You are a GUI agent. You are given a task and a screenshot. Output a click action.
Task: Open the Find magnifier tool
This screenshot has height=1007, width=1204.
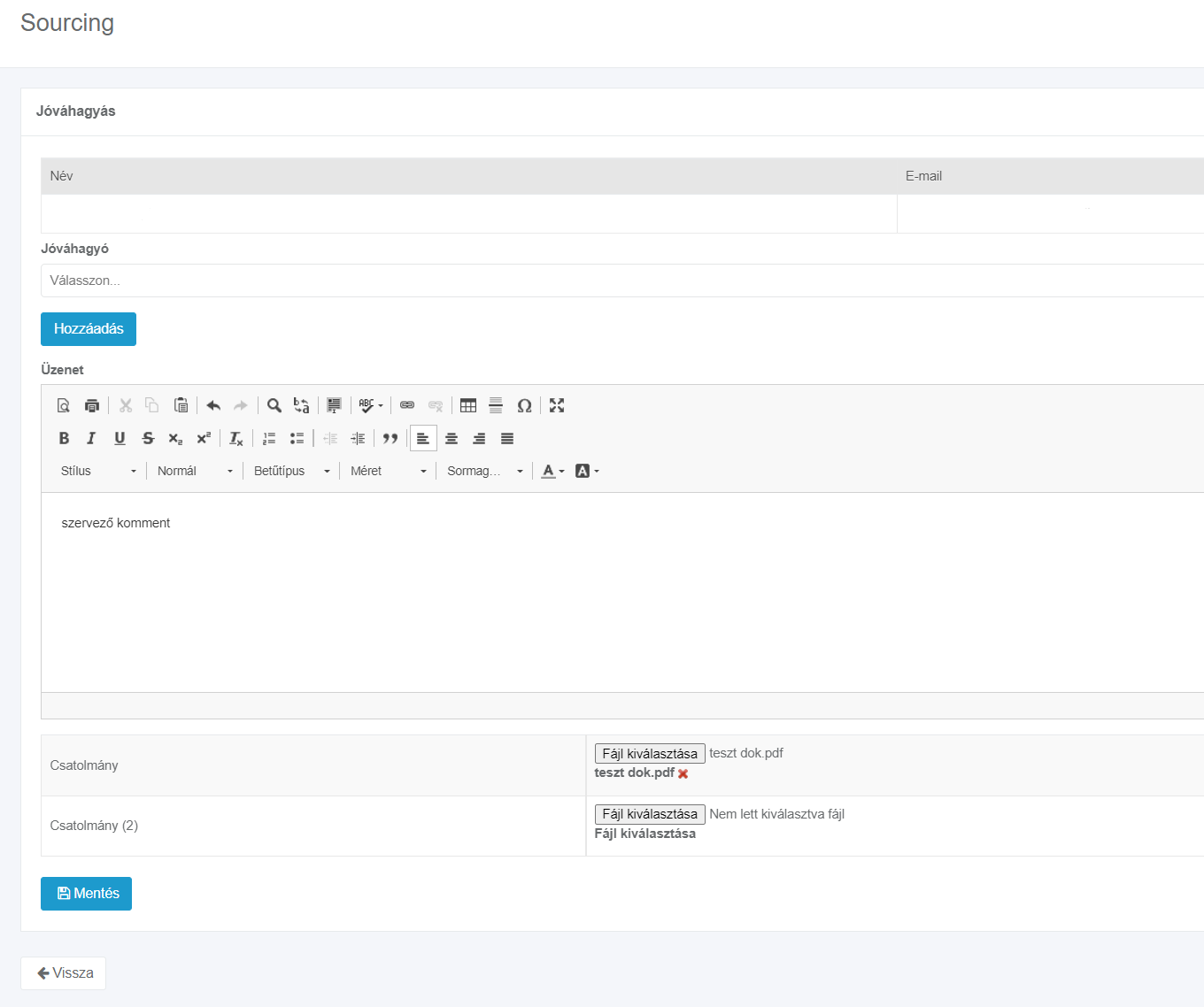[274, 405]
